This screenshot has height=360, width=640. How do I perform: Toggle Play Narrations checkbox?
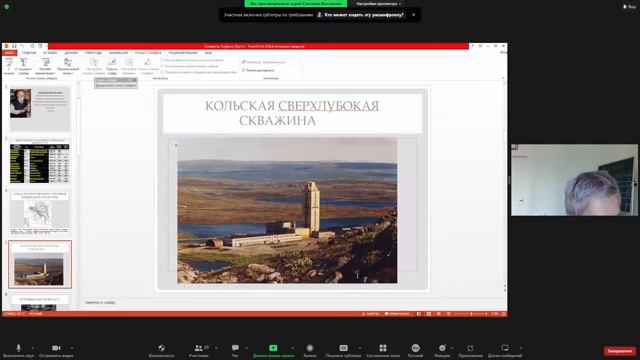[162, 60]
